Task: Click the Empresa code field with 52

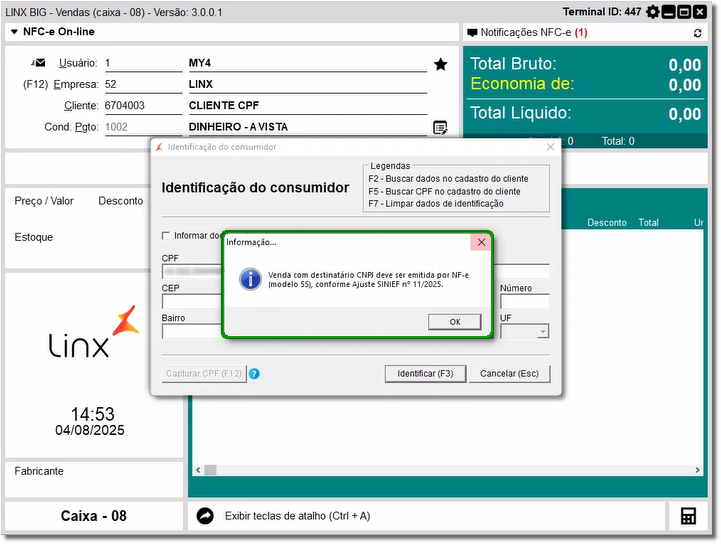Action: (x=143, y=85)
